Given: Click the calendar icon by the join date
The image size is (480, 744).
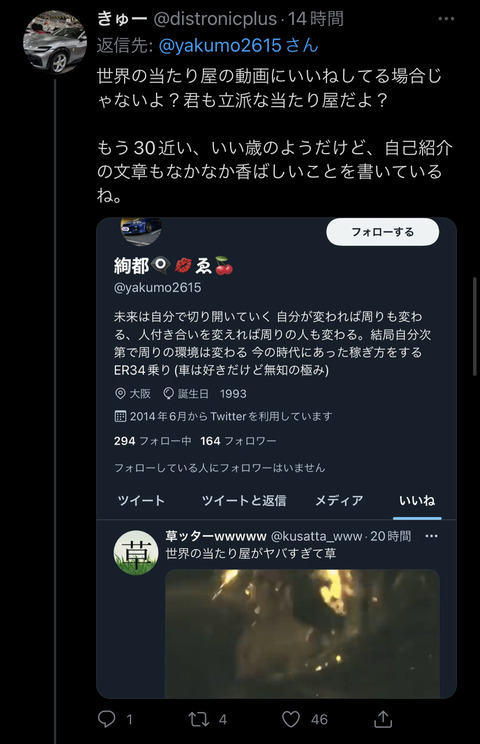Looking at the screenshot, I should [x=120, y=417].
